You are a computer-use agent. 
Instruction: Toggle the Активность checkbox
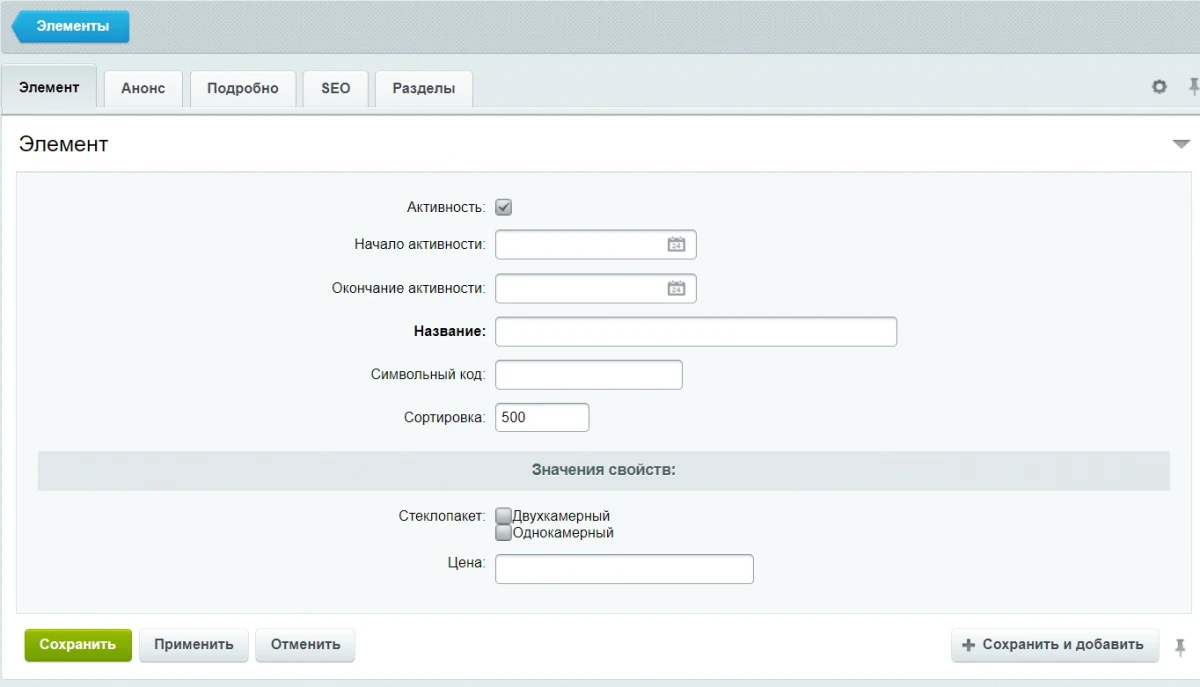(504, 207)
